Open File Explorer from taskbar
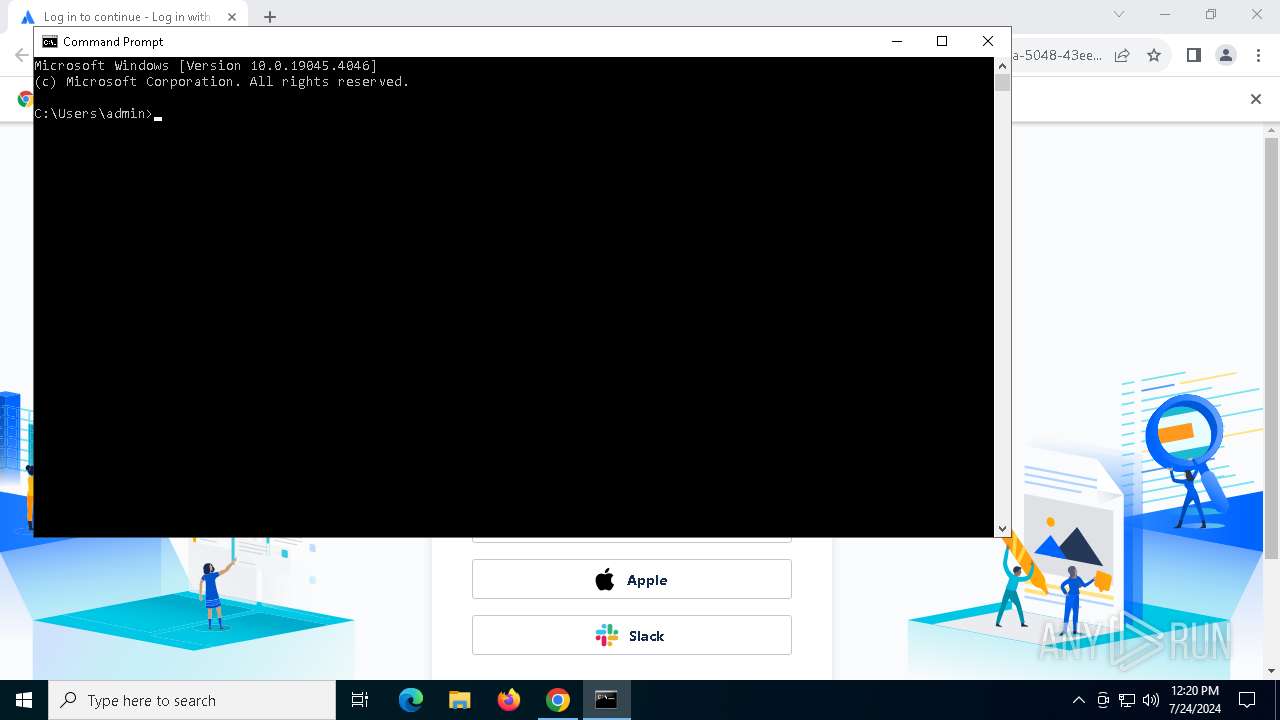The height and width of the screenshot is (720, 1280). pyautogui.click(x=460, y=700)
